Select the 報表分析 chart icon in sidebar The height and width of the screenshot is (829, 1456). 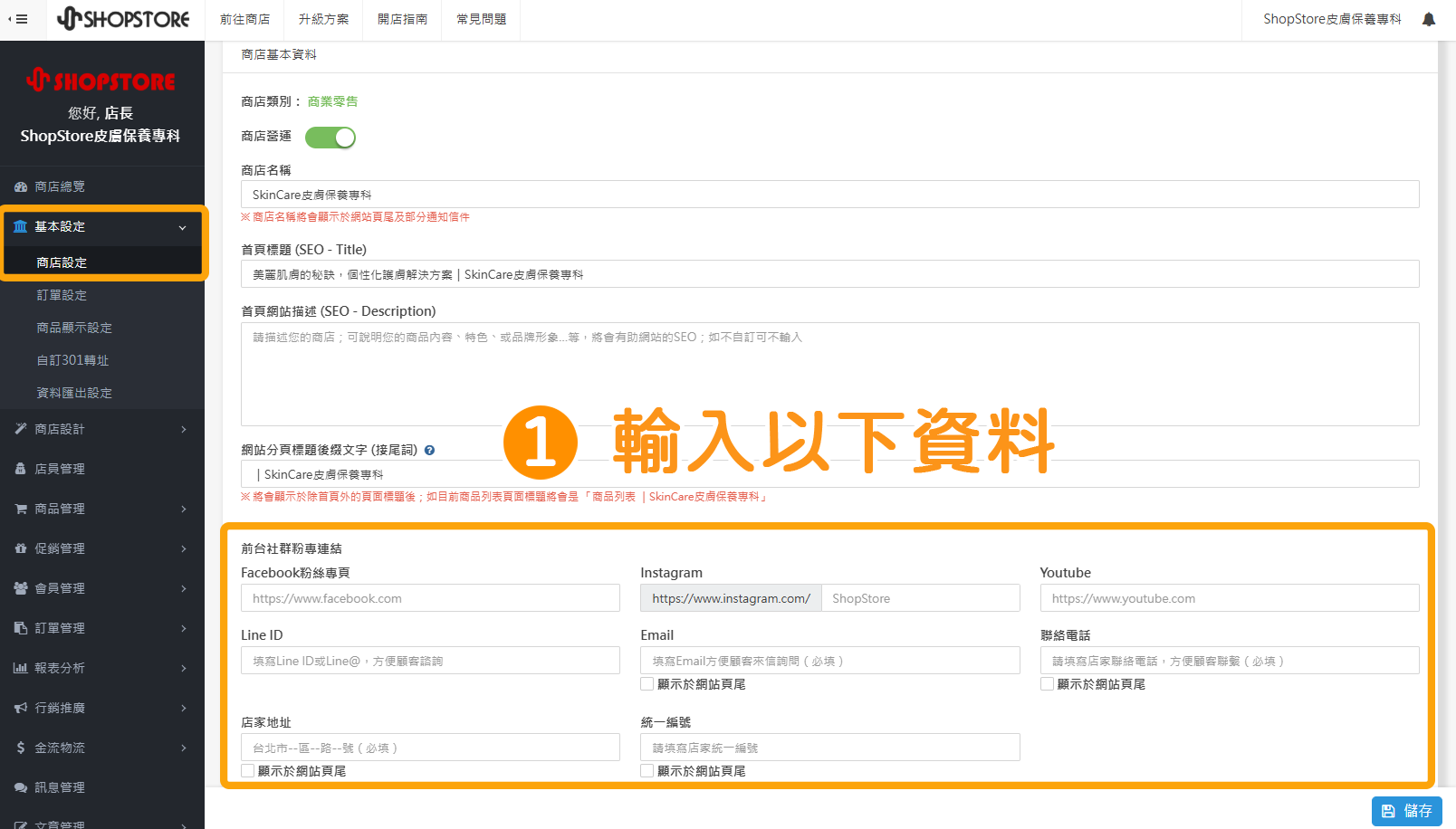20,668
